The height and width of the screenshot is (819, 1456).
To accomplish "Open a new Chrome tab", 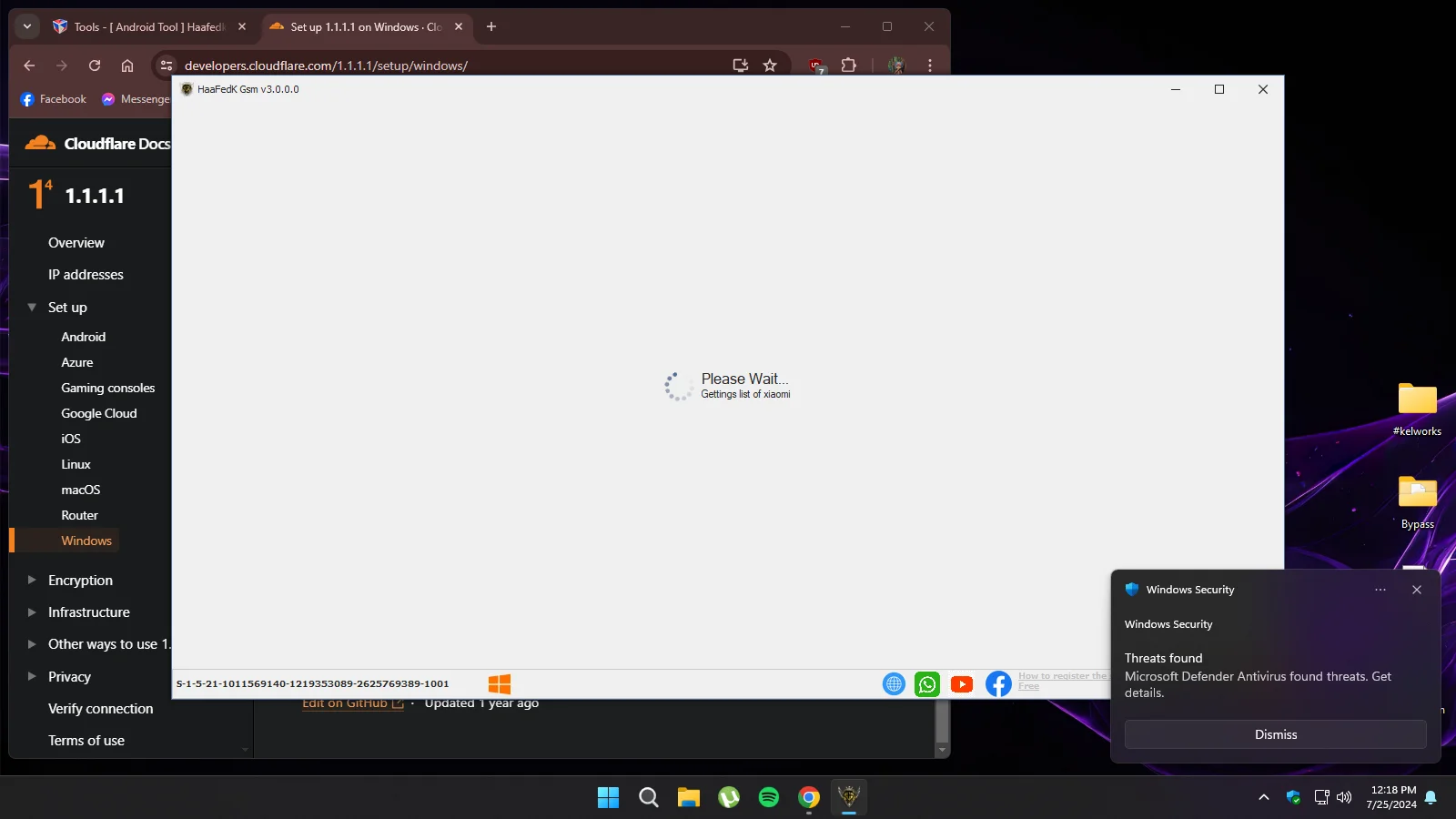I will [x=491, y=27].
